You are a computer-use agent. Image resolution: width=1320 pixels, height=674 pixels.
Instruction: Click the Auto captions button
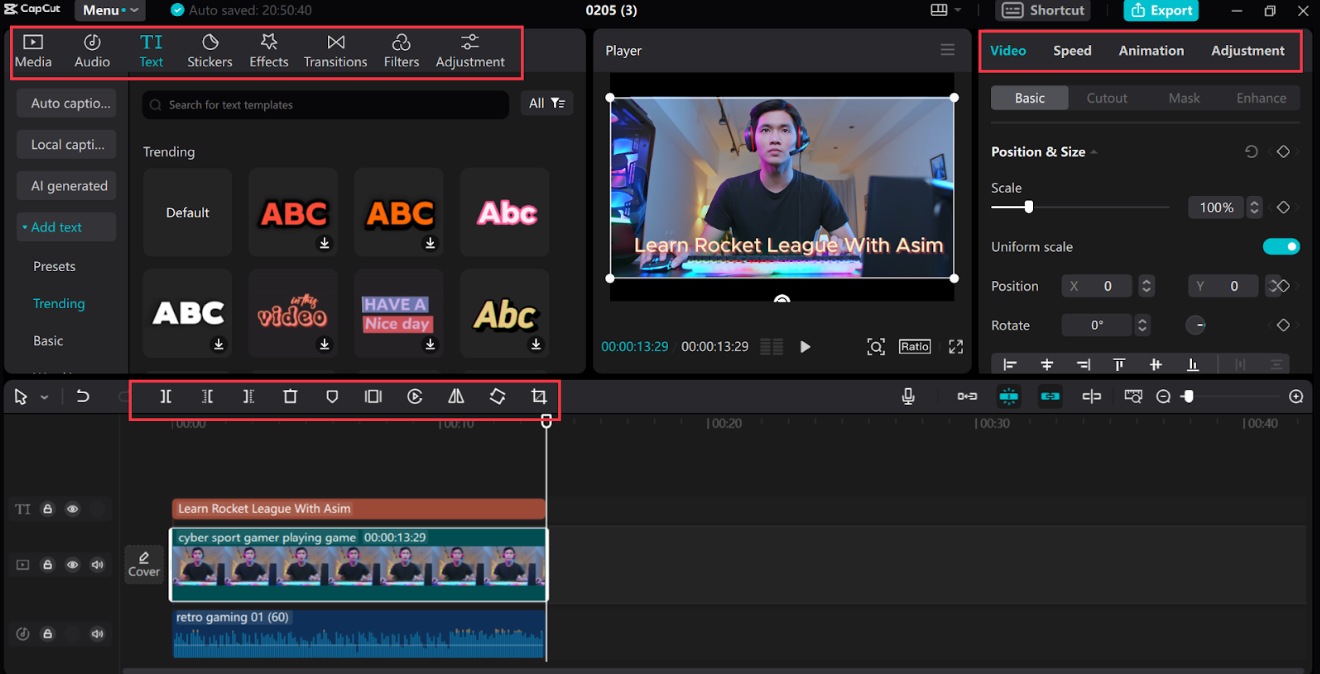(x=66, y=103)
